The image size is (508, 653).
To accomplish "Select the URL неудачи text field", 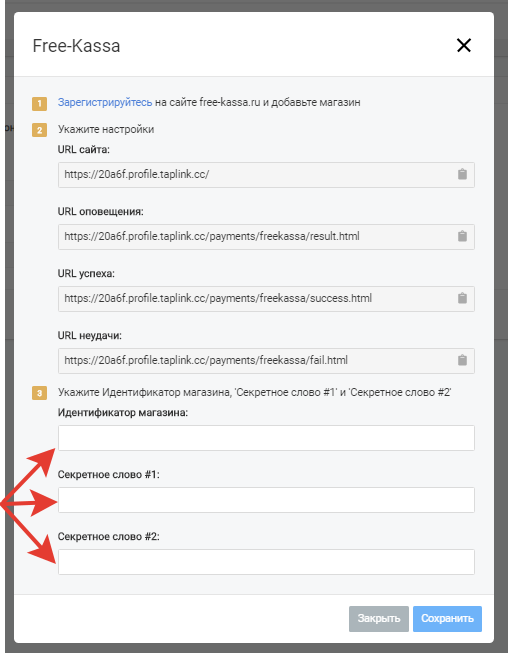I will (x=266, y=361).
